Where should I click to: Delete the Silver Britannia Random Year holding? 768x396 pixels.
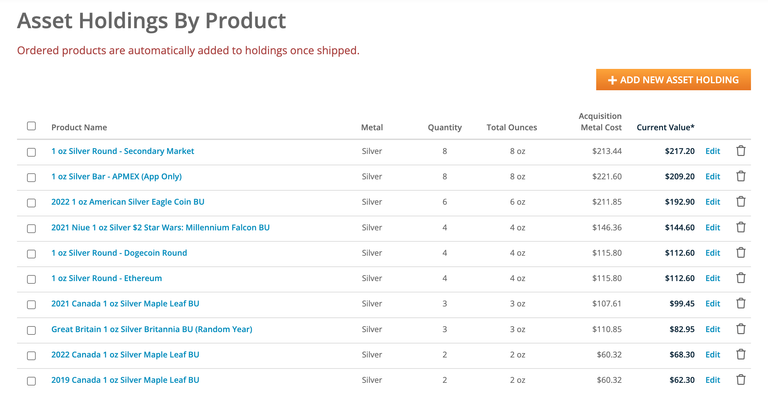click(741, 329)
